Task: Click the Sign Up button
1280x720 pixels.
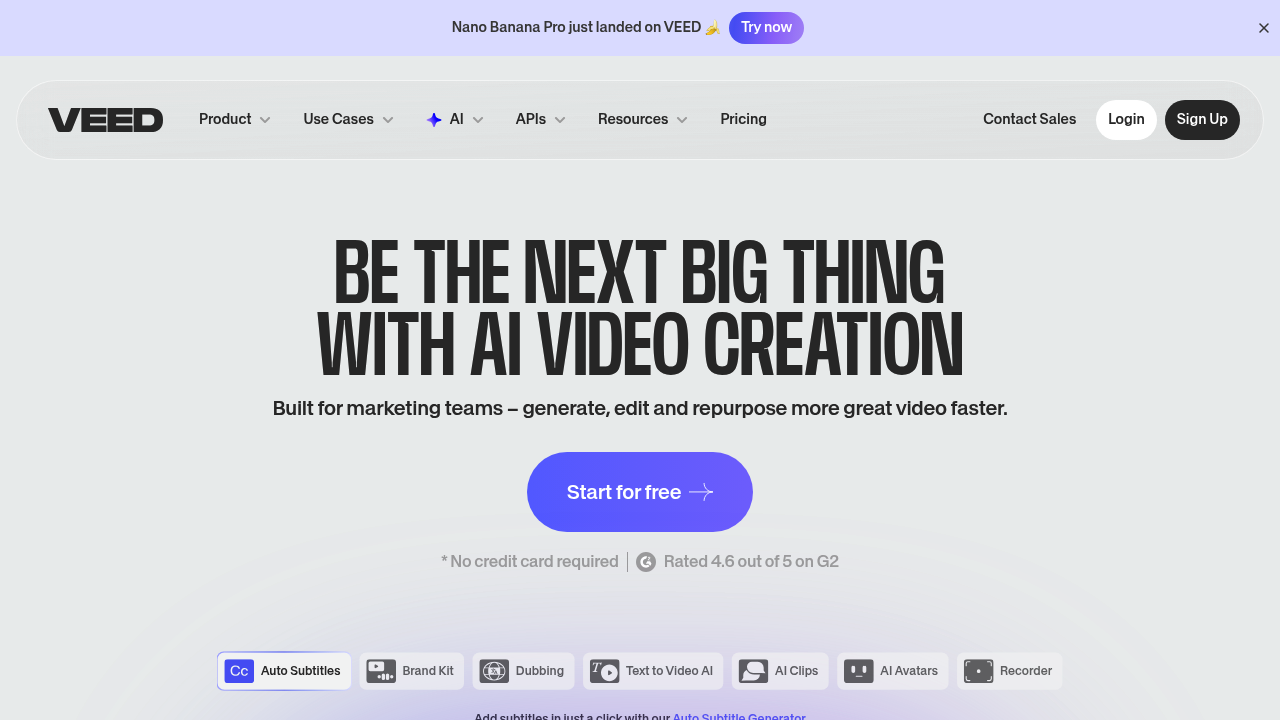Action: click(x=1202, y=120)
